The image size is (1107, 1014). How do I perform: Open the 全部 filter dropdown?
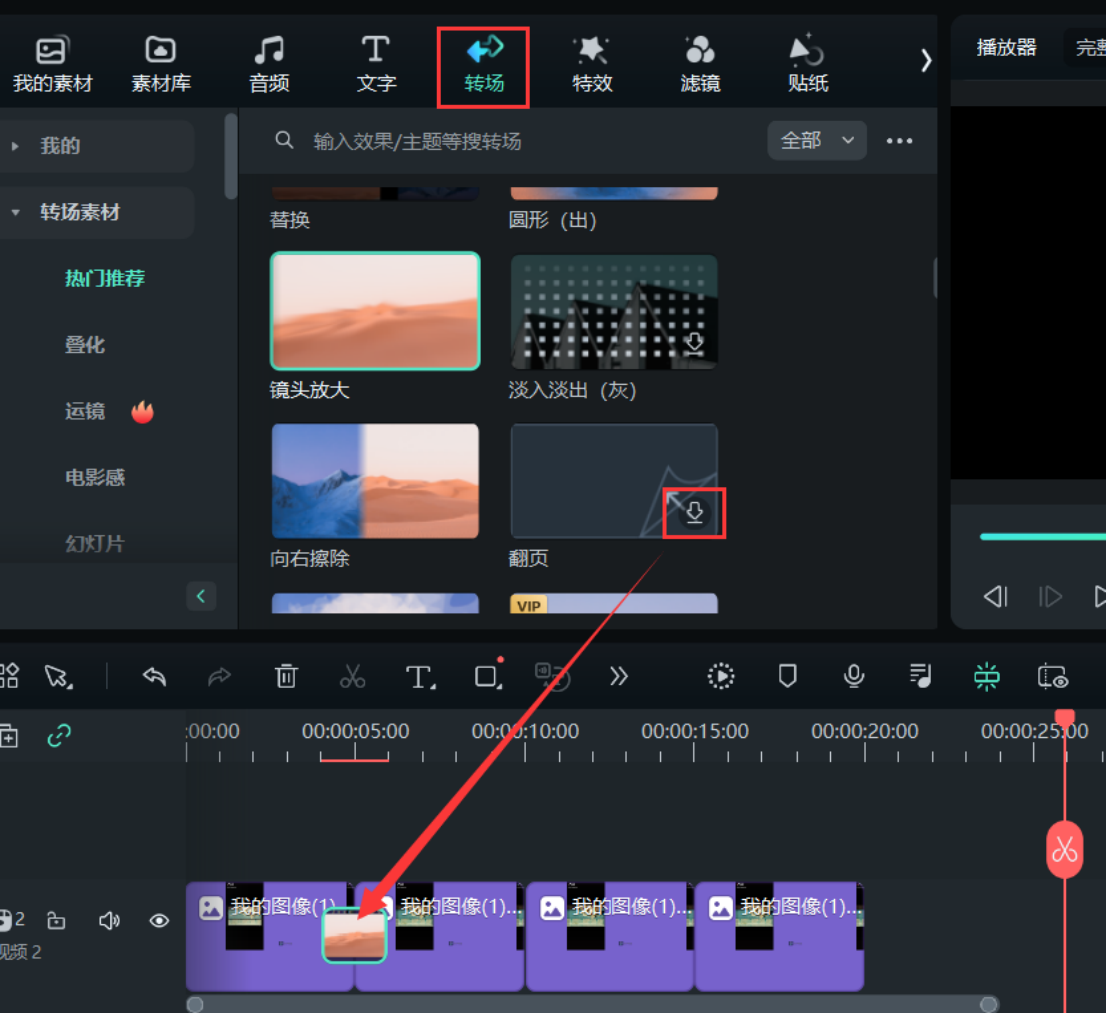point(816,141)
